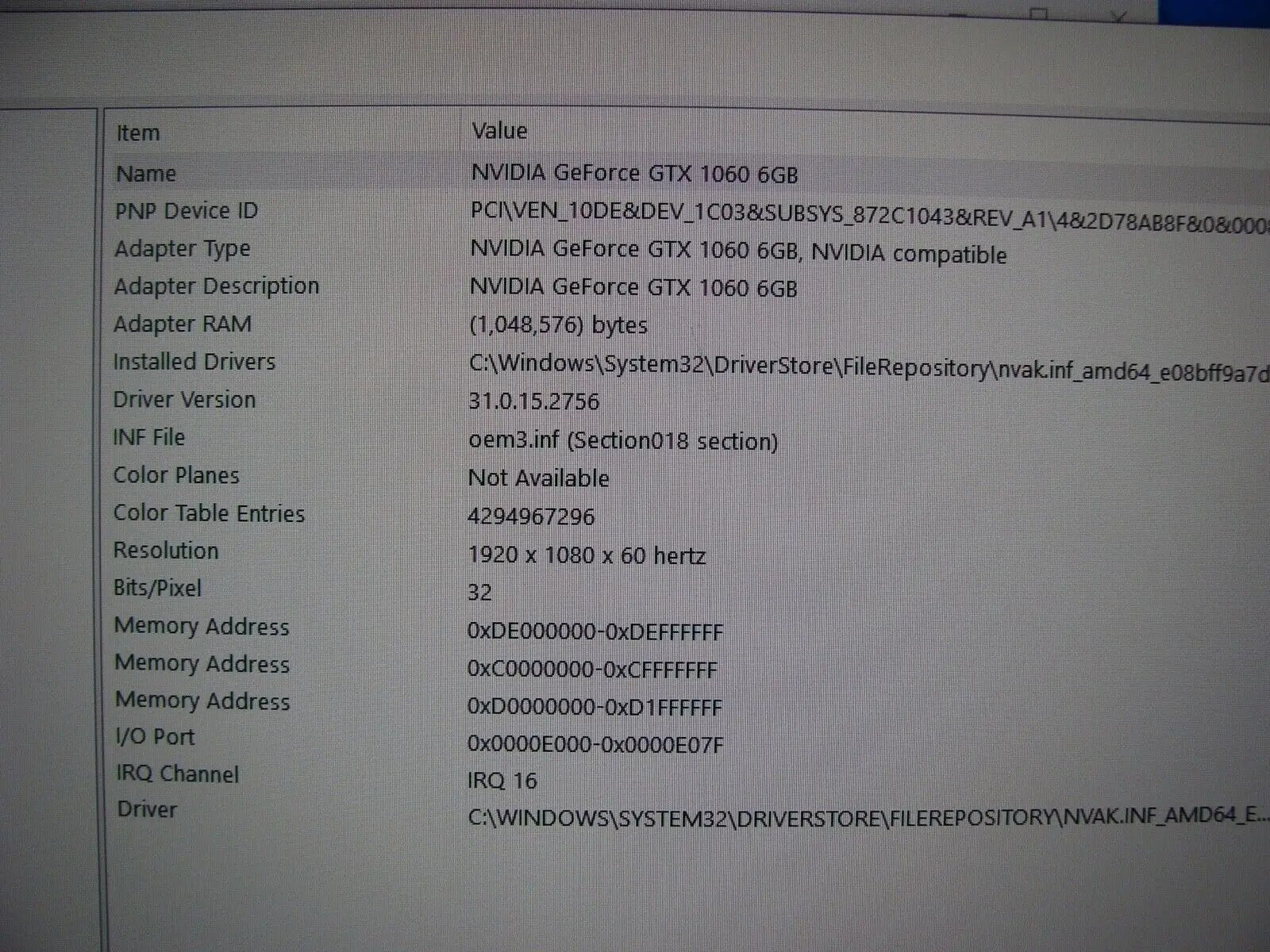The image size is (1270, 952).
Task: Click the 1920 x 1080 x 60 hertz value
Action: pyautogui.click(x=587, y=555)
